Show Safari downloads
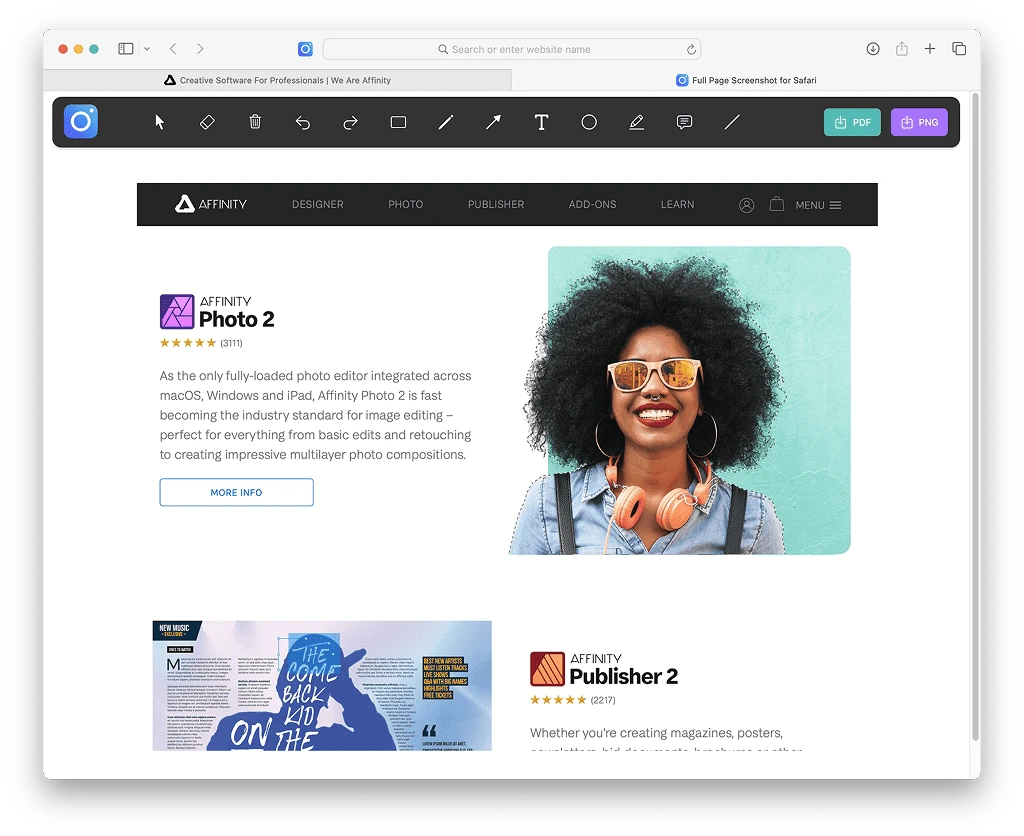Image resolution: width=1024 pixels, height=836 pixels. [872, 49]
